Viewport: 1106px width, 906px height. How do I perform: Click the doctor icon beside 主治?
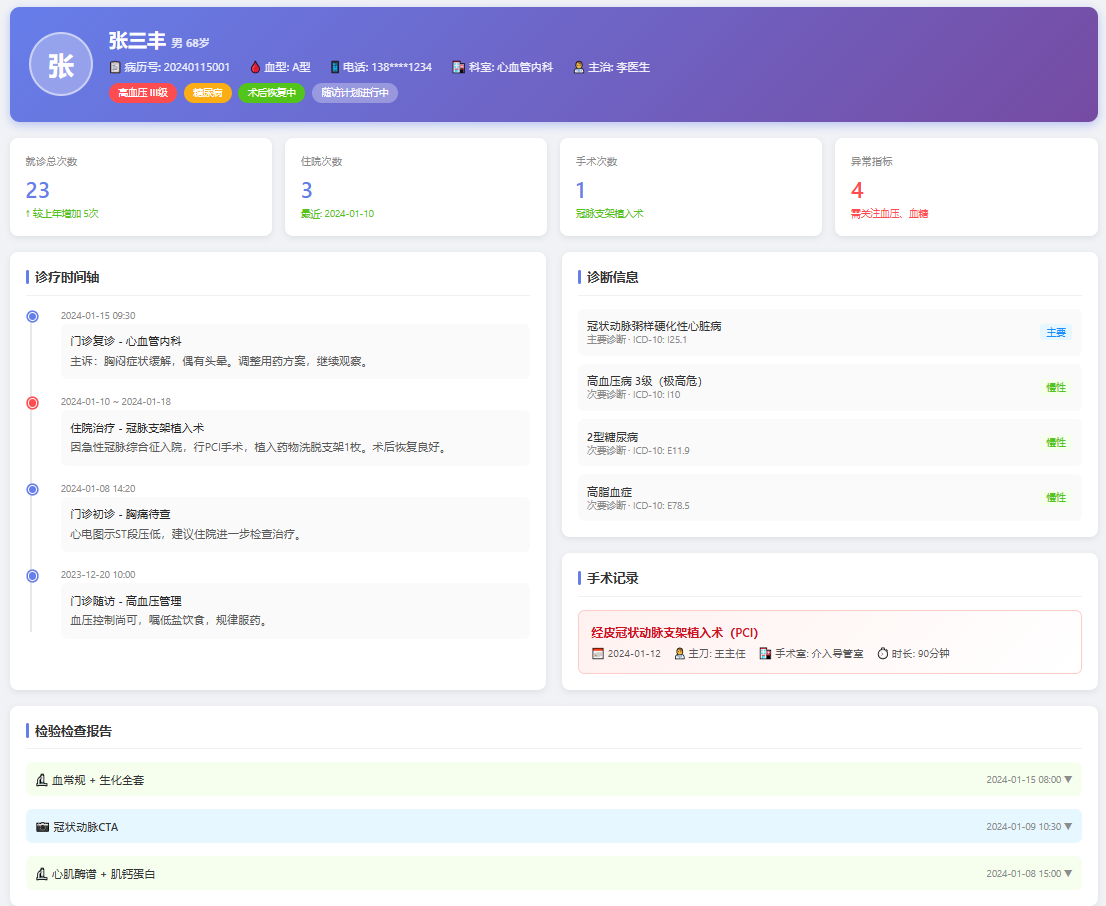579,67
